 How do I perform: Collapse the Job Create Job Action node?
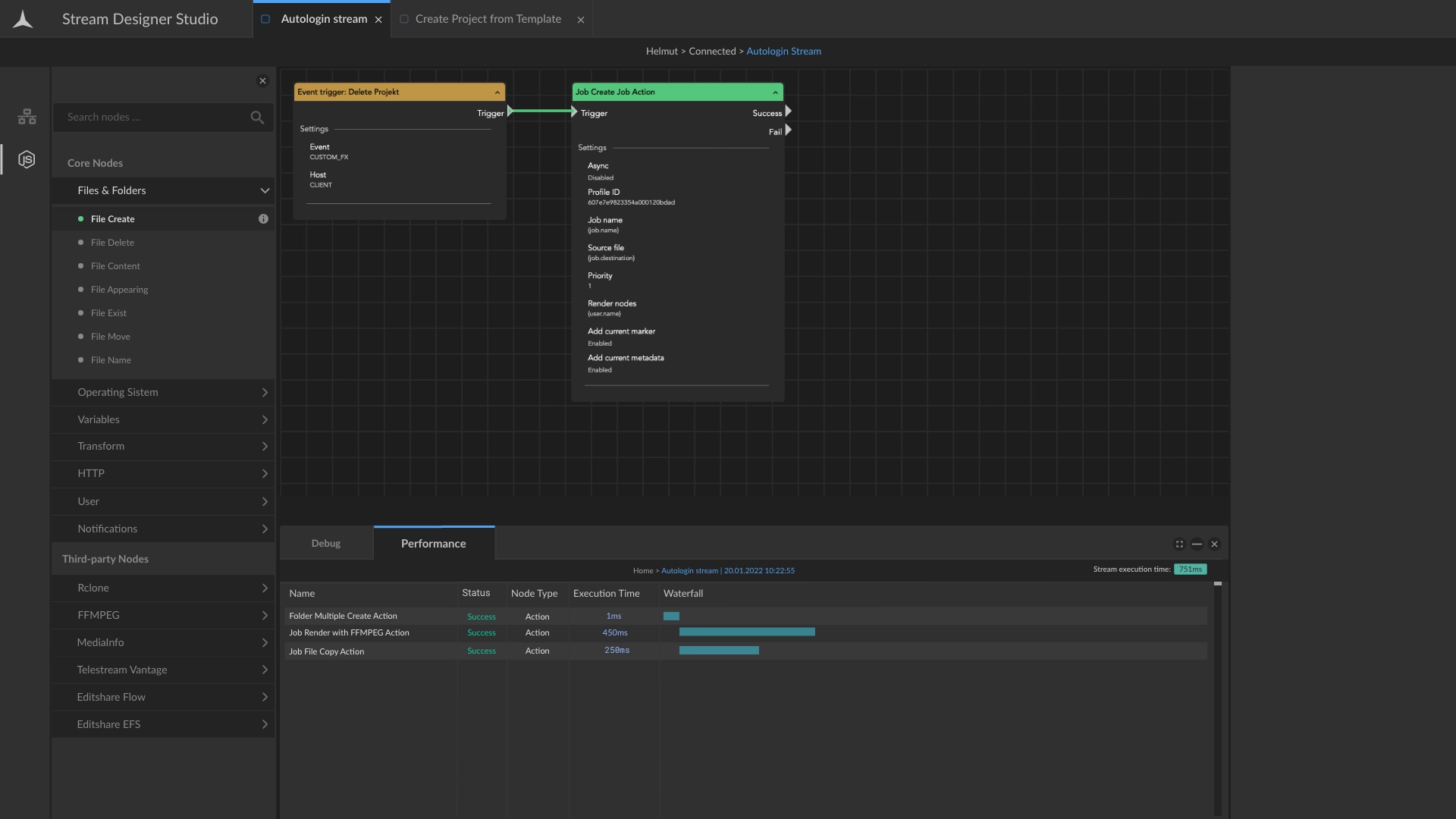click(x=775, y=93)
